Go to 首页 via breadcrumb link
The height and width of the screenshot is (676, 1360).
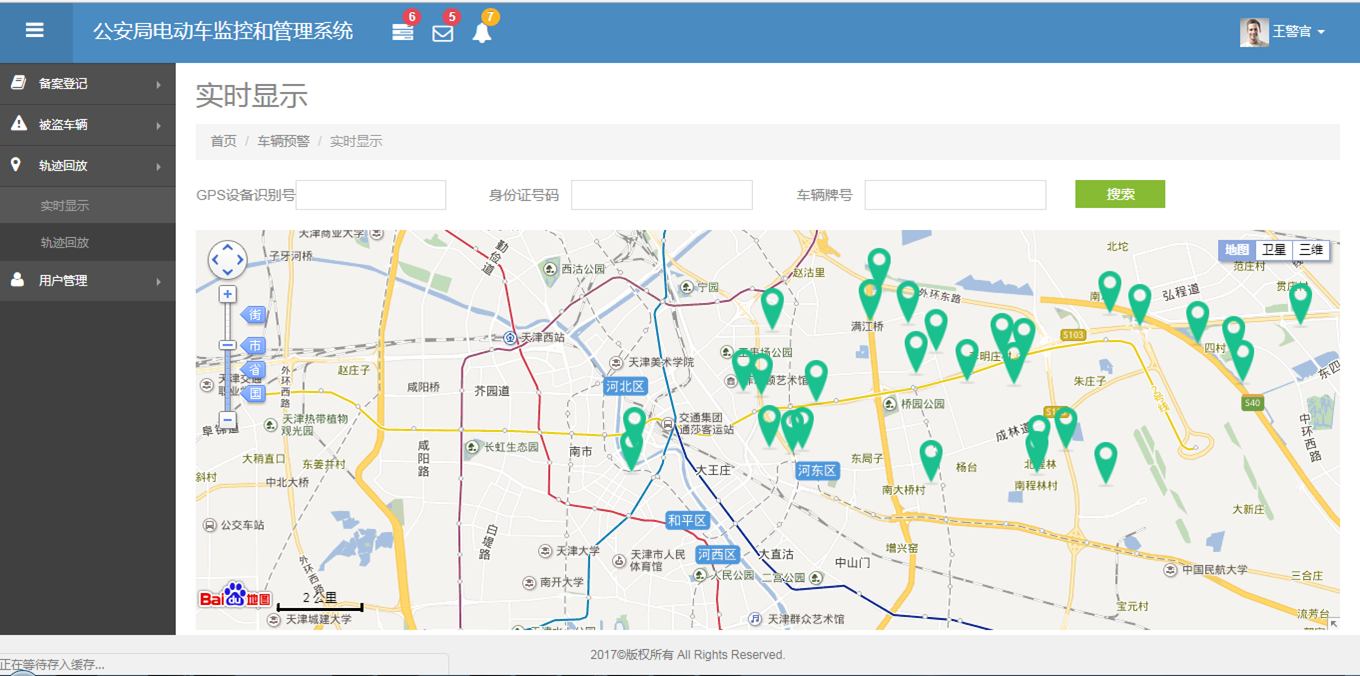click(223, 141)
